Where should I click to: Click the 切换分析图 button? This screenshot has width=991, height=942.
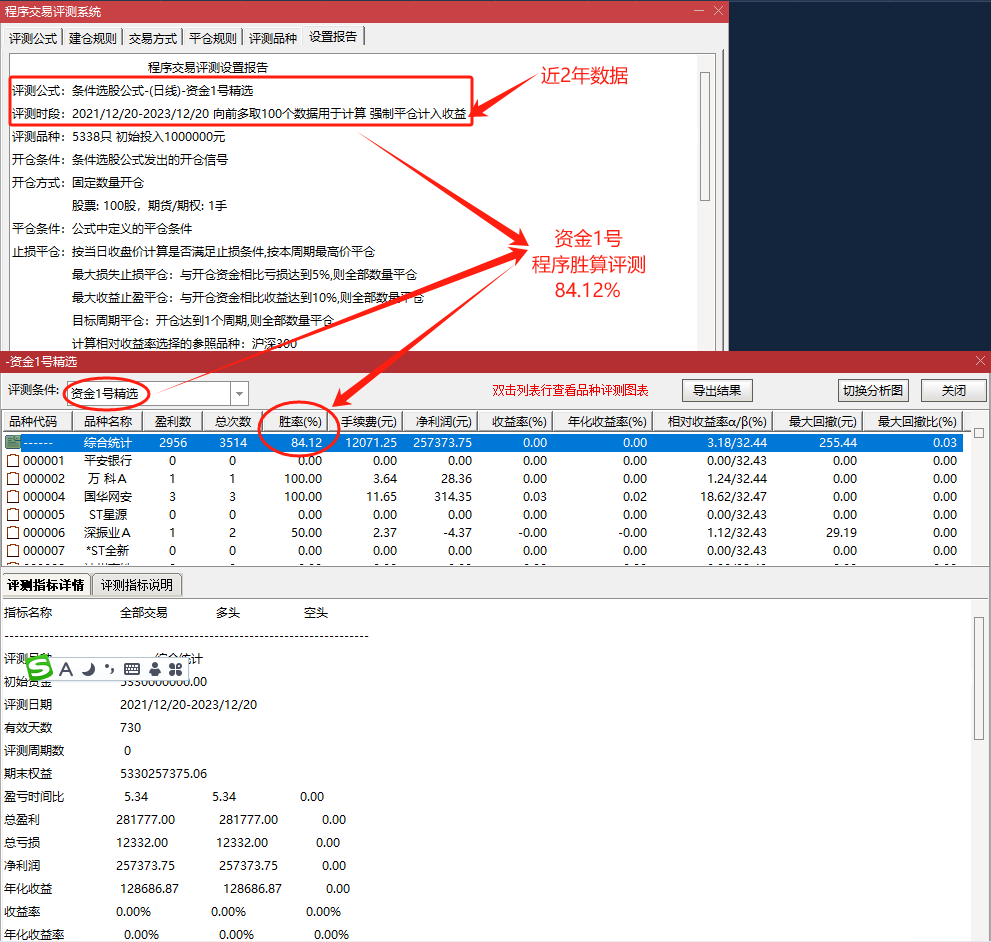coord(873,391)
